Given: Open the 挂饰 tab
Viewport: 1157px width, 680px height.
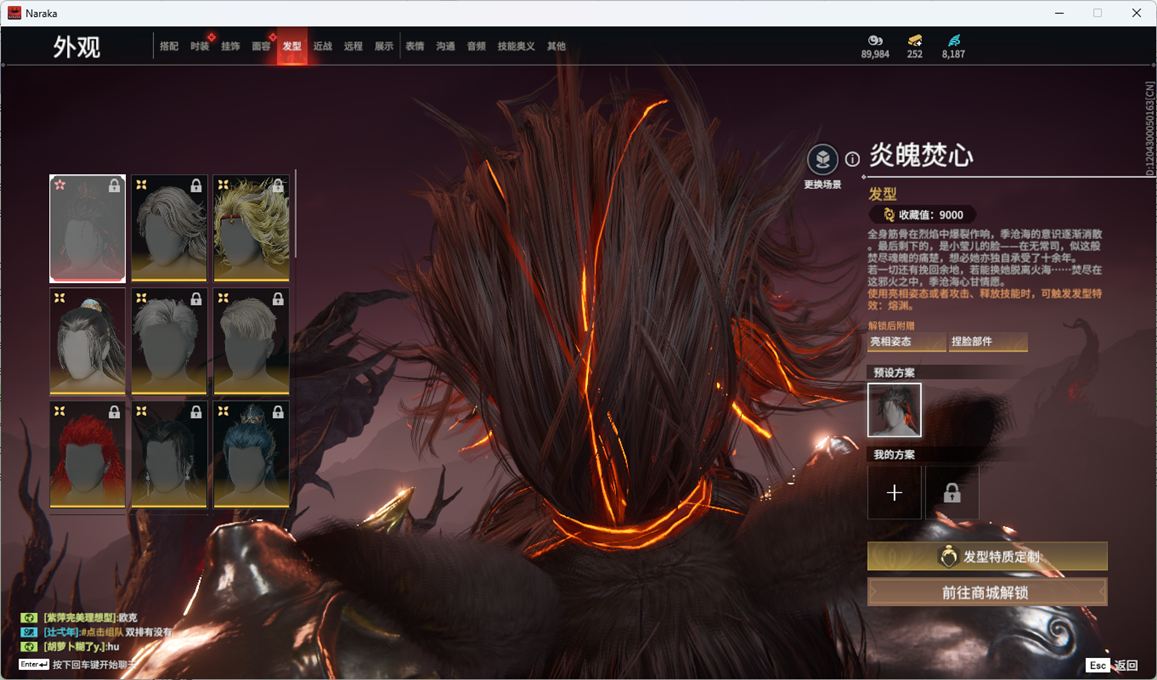Looking at the screenshot, I should pos(230,46).
